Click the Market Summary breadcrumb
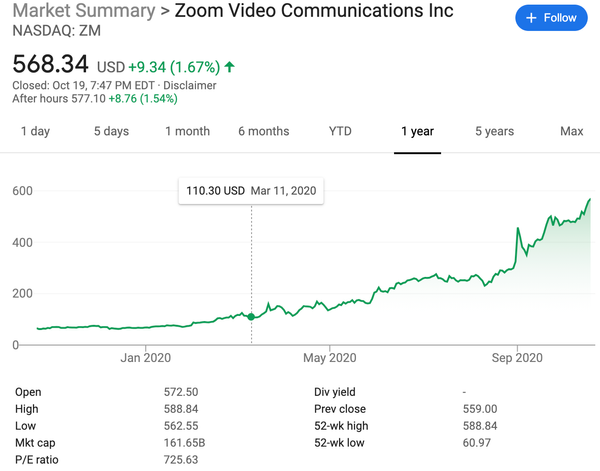The height and width of the screenshot is (471, 600). click(84, 10)
